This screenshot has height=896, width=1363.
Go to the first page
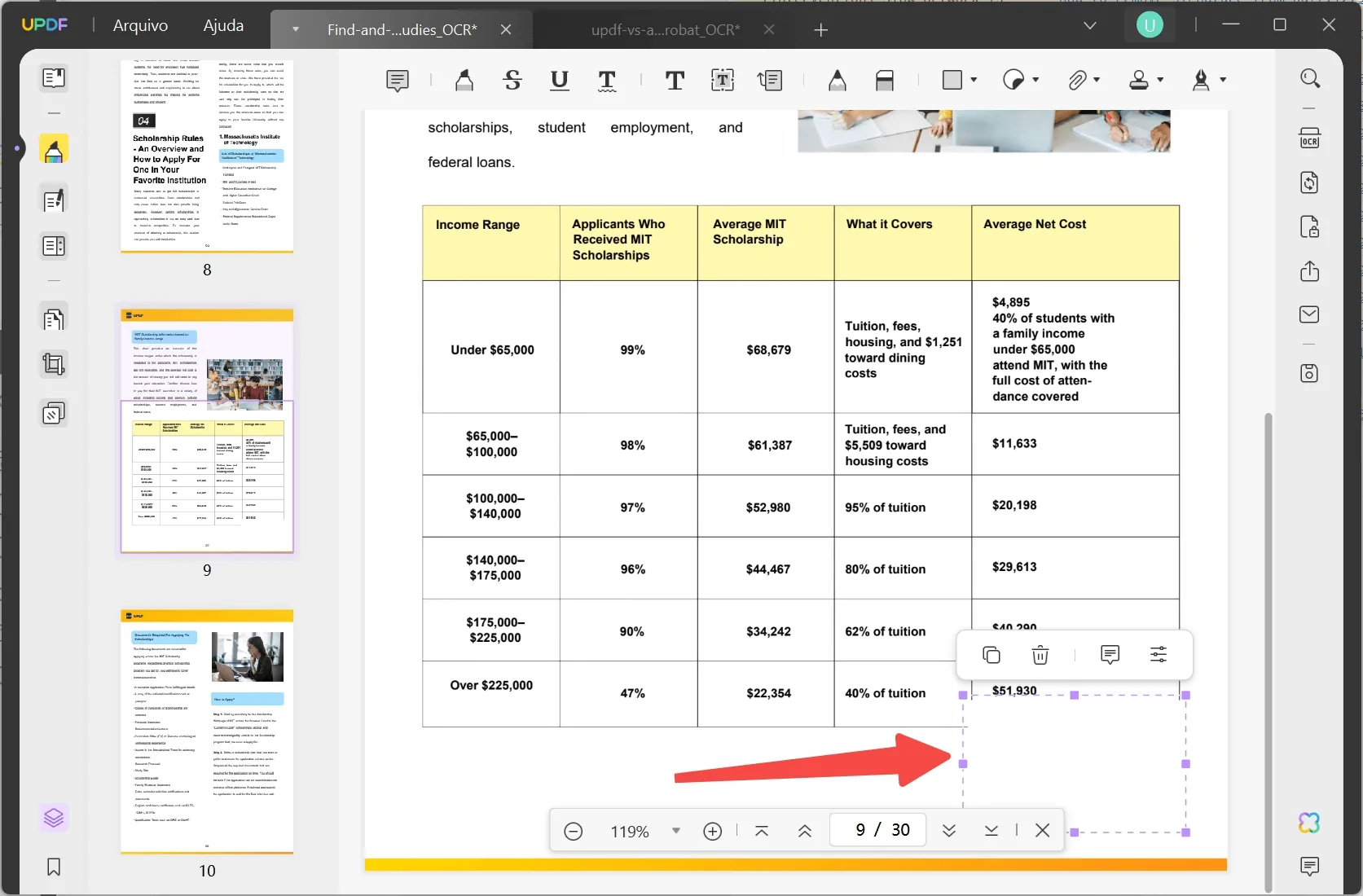762,831
